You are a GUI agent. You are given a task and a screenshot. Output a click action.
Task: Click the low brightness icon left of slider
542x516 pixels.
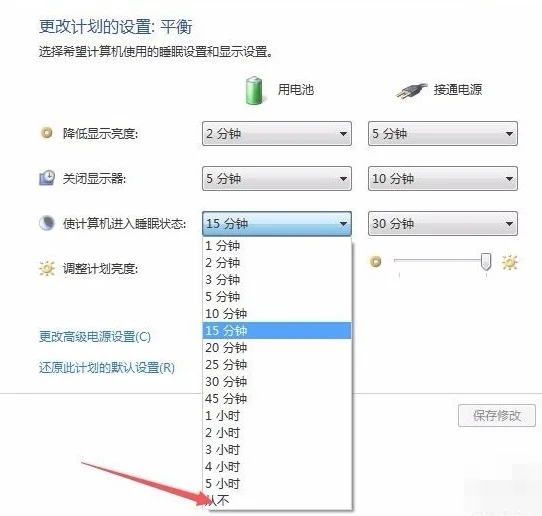coord(376,262)
